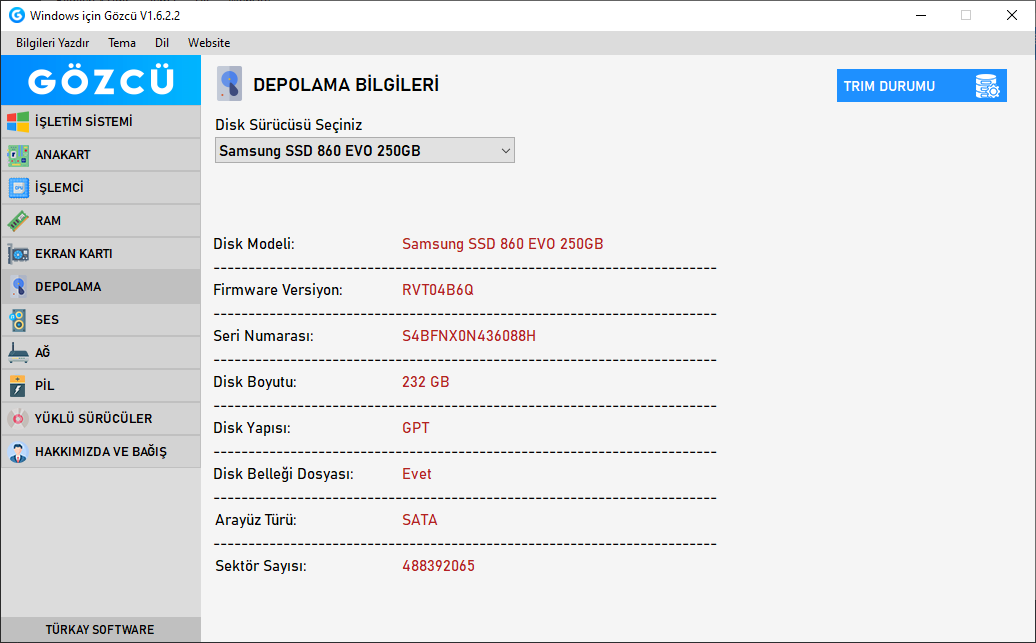The image size is (1036, 643).
Task: Click the speaker icon beside Ses
Action: pyautogui.click(x=18, y=320)
